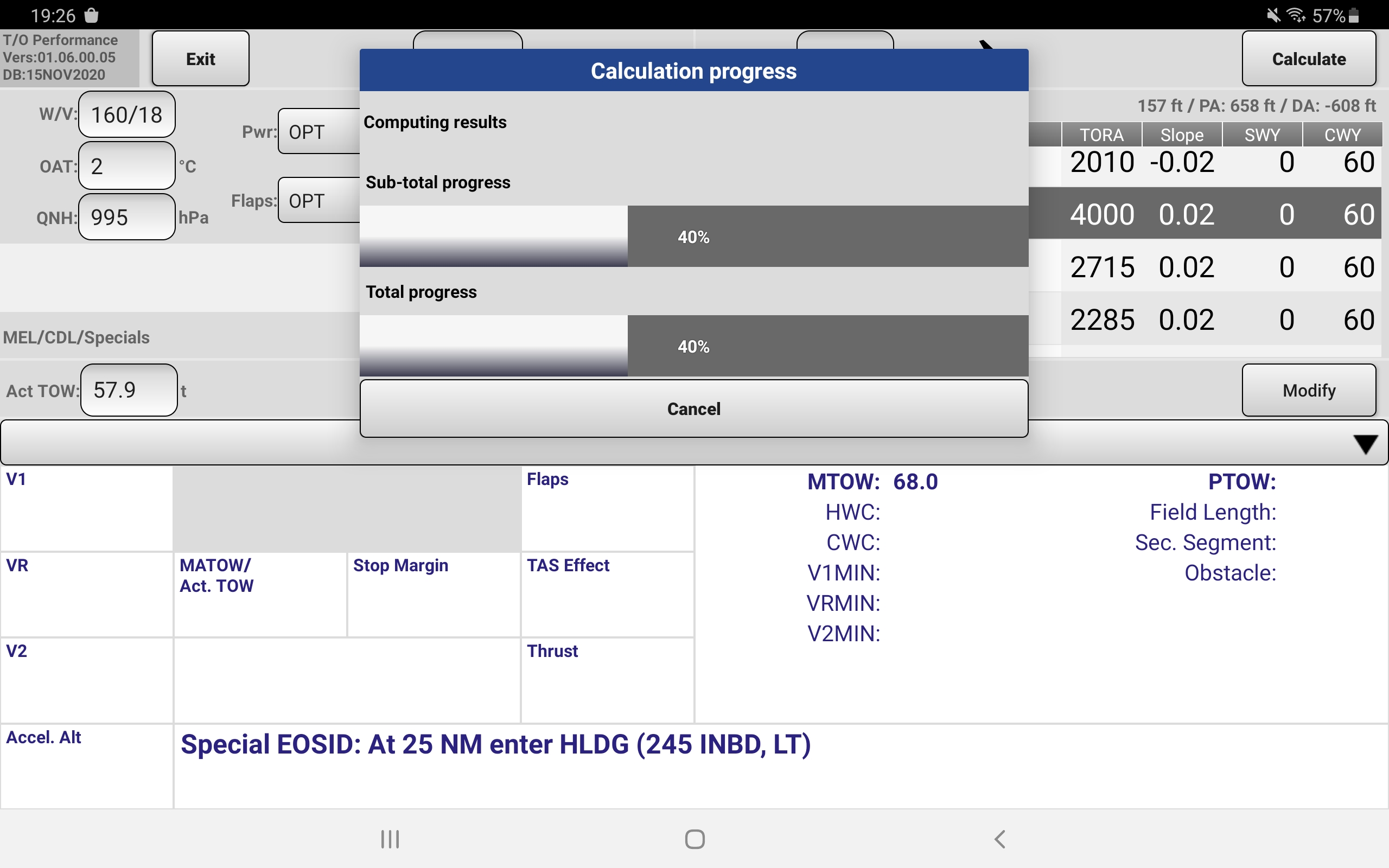
Task: Edit the W/V wind field 160/18
Action: tap(127, 114)
